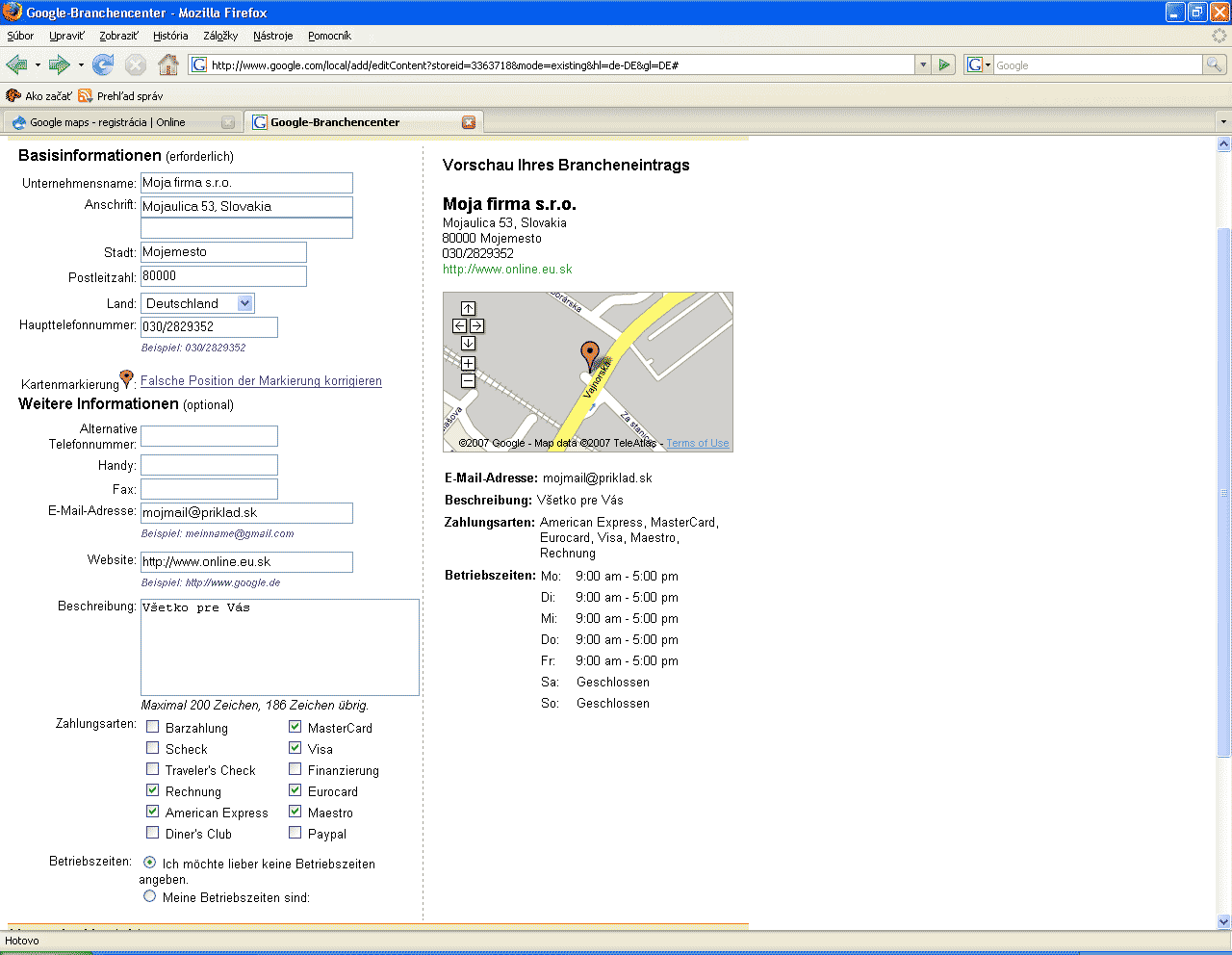Uncheck the American Express option

[x=152, y=812]
